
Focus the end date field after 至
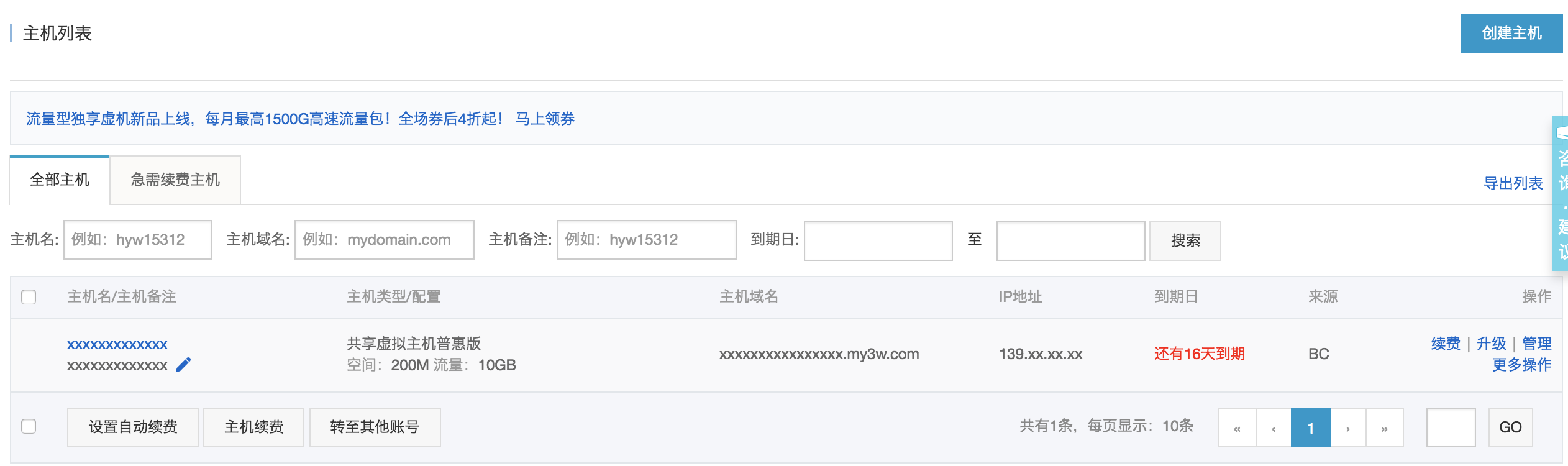pyautogui.click(x=1071, y=241)
